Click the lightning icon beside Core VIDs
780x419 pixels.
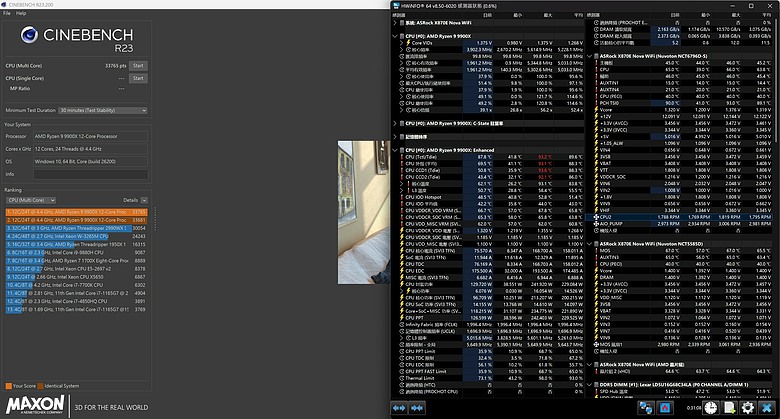408,43
